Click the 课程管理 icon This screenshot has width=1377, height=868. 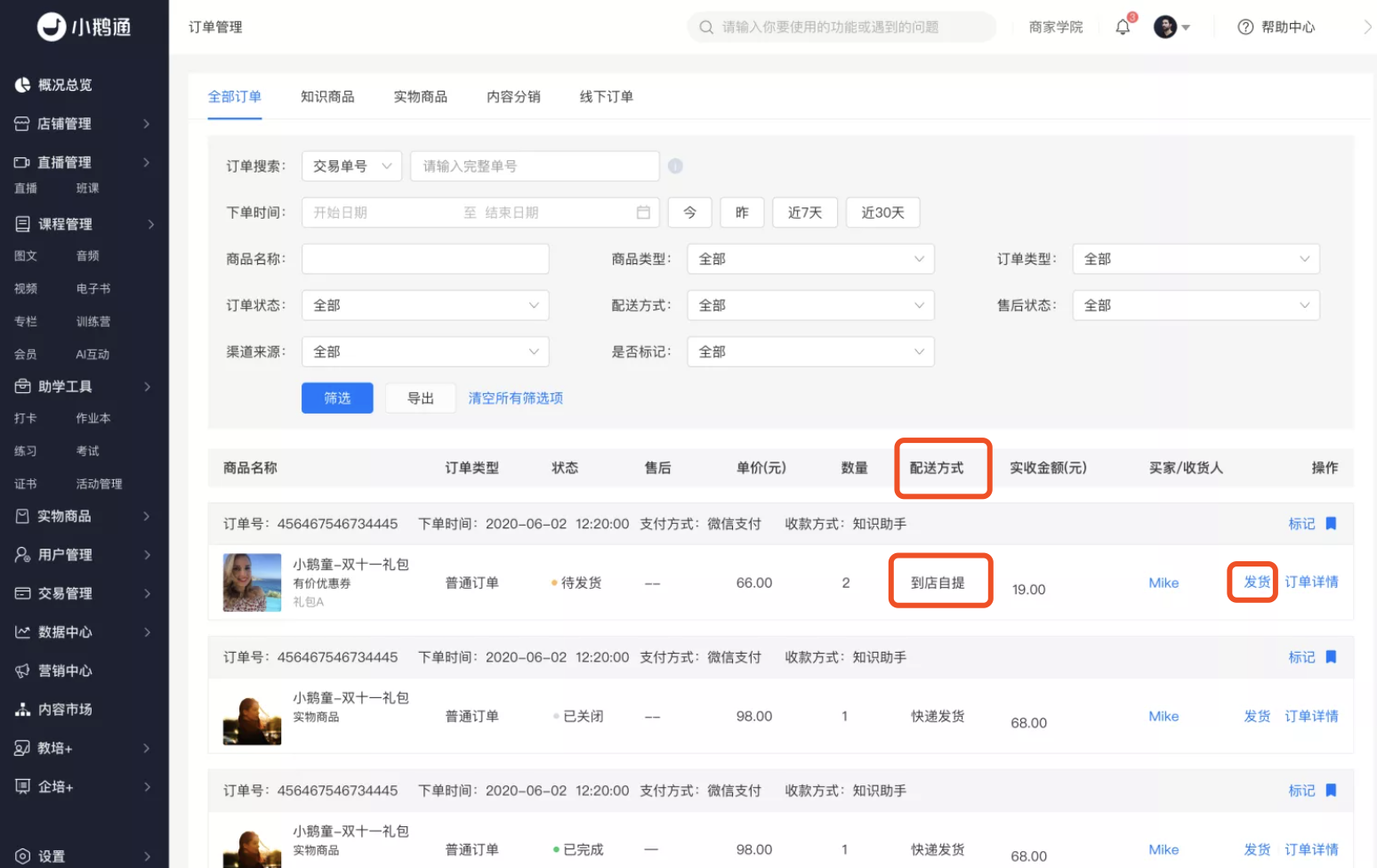point(22,224)
